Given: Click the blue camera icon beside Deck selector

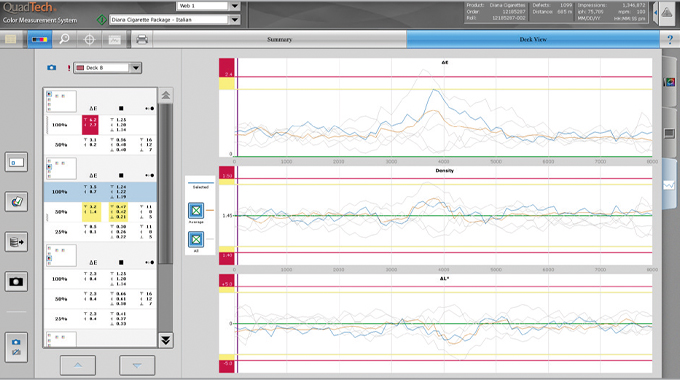Looking at the screenshot, I should pos(52,68).
